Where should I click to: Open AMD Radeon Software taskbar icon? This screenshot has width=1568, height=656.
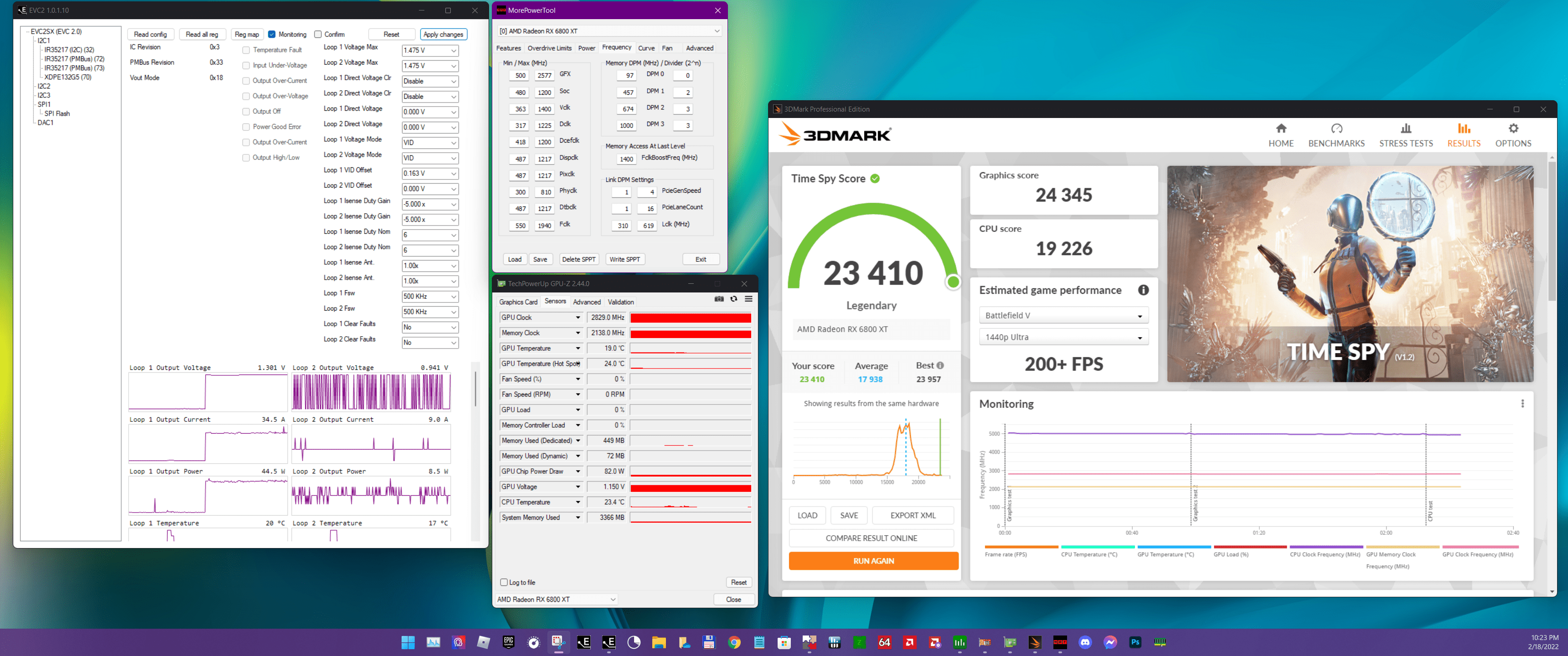click(x=909, y=642)
